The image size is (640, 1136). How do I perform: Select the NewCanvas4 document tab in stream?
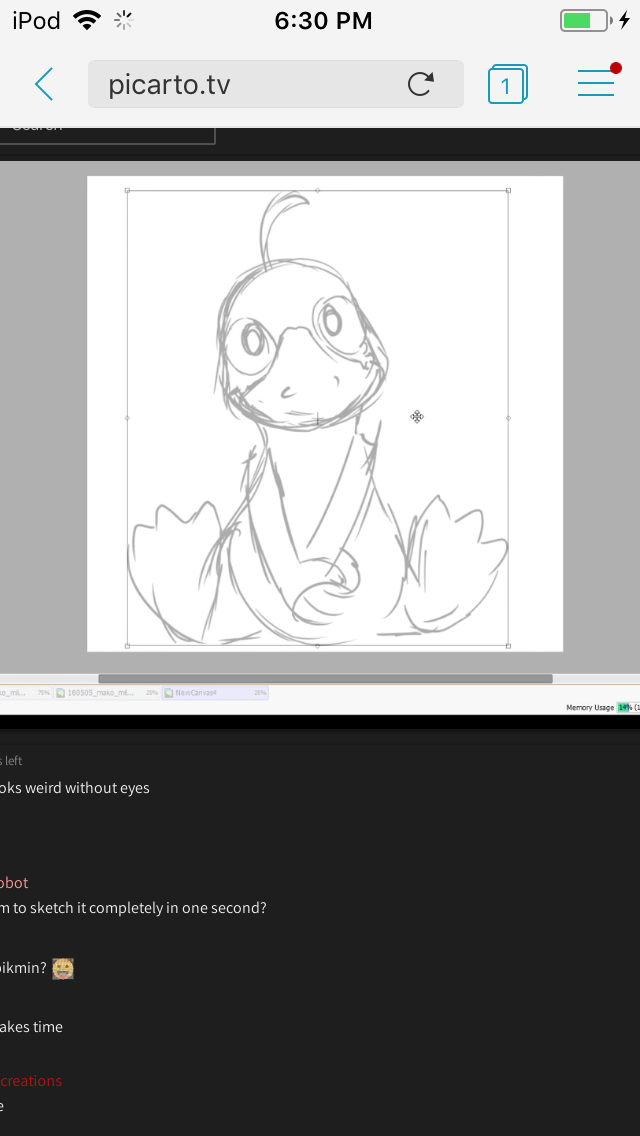pyautogui.click(x=215, y=693)
